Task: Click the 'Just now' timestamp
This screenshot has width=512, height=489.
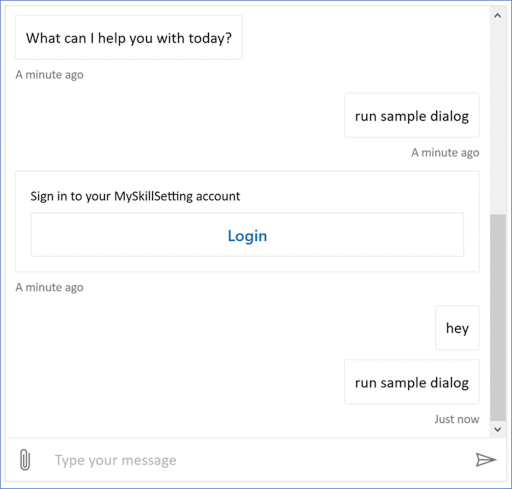Action: 457,419
